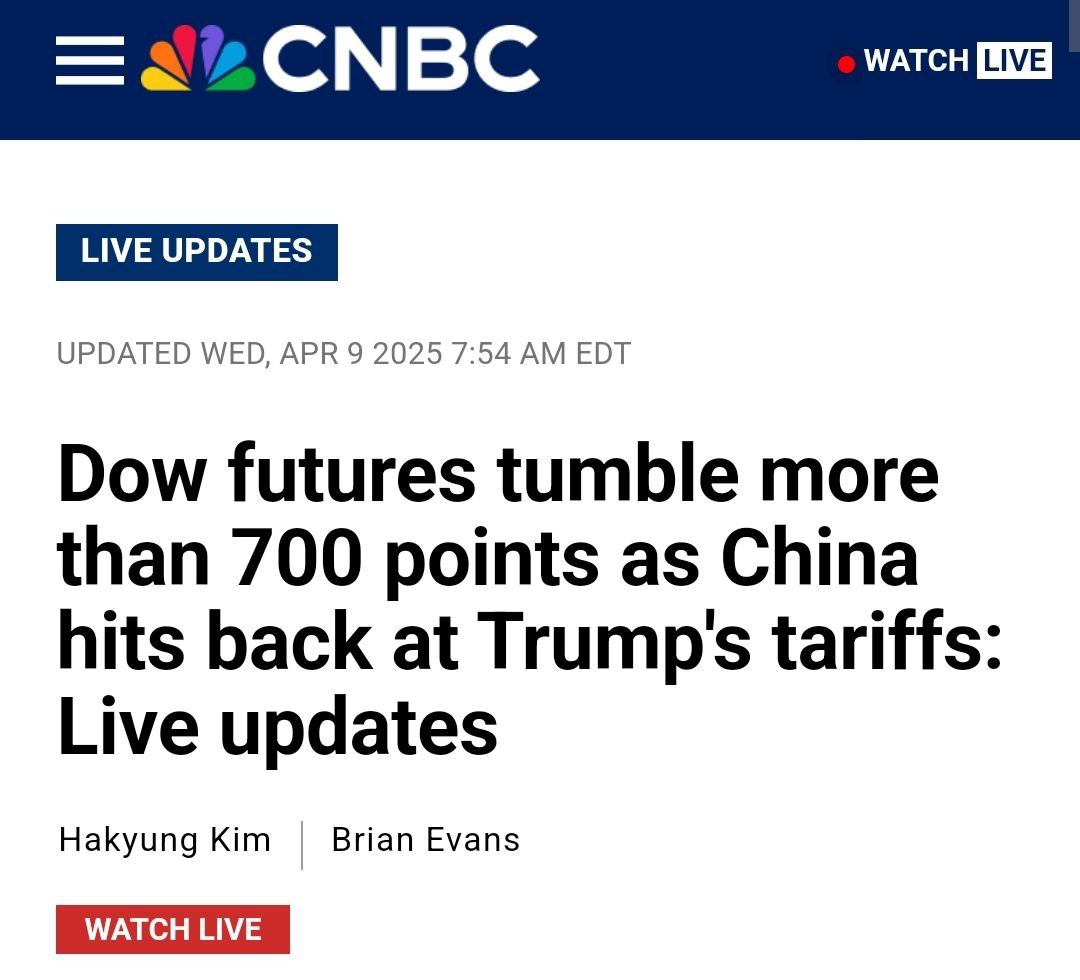The height and width of the screenshot is (980, 1080).
Task: Click divider line between author names
Action: pyautogui.click(x=301, y=843)
